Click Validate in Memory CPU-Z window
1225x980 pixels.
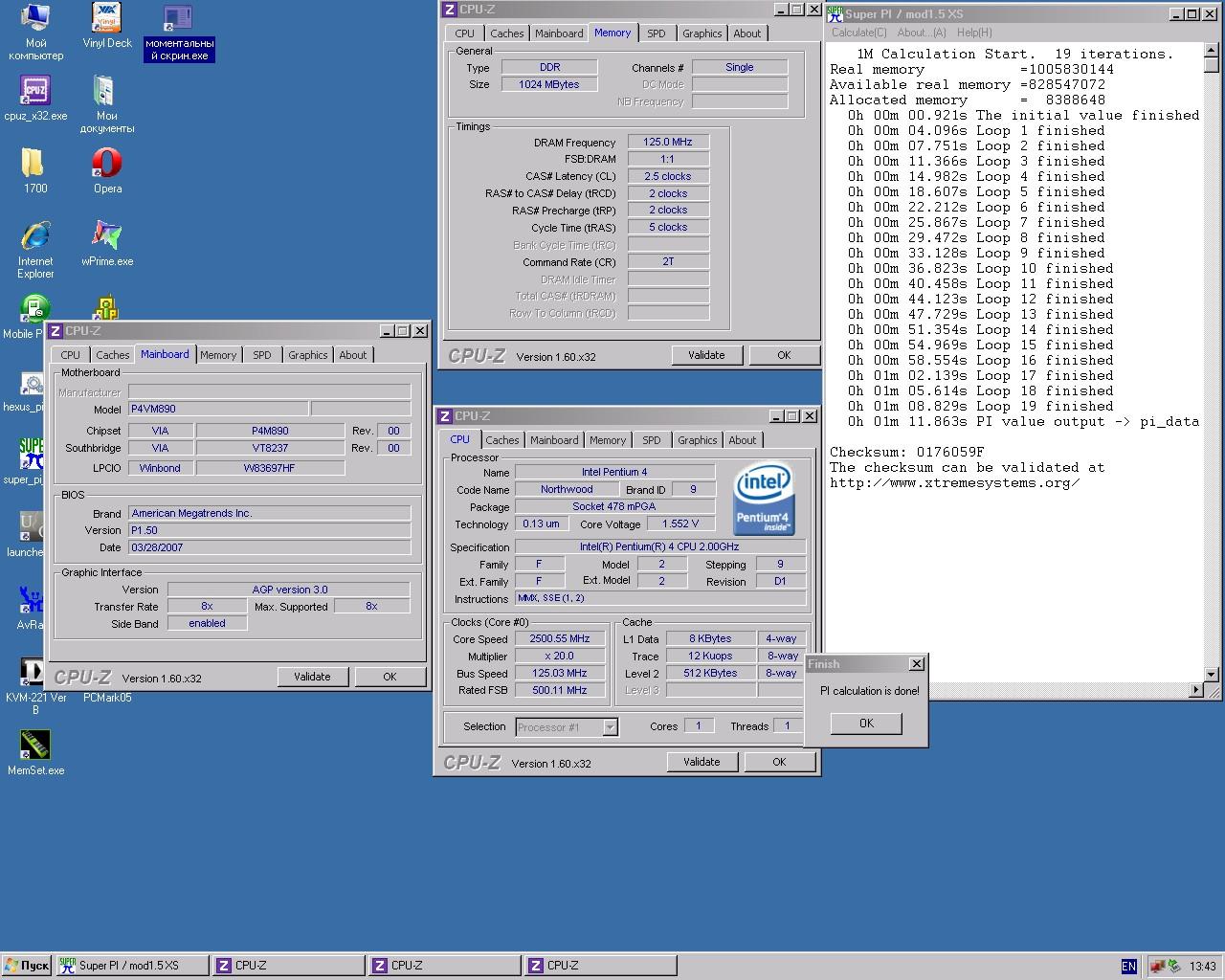[x=706, y=355]
